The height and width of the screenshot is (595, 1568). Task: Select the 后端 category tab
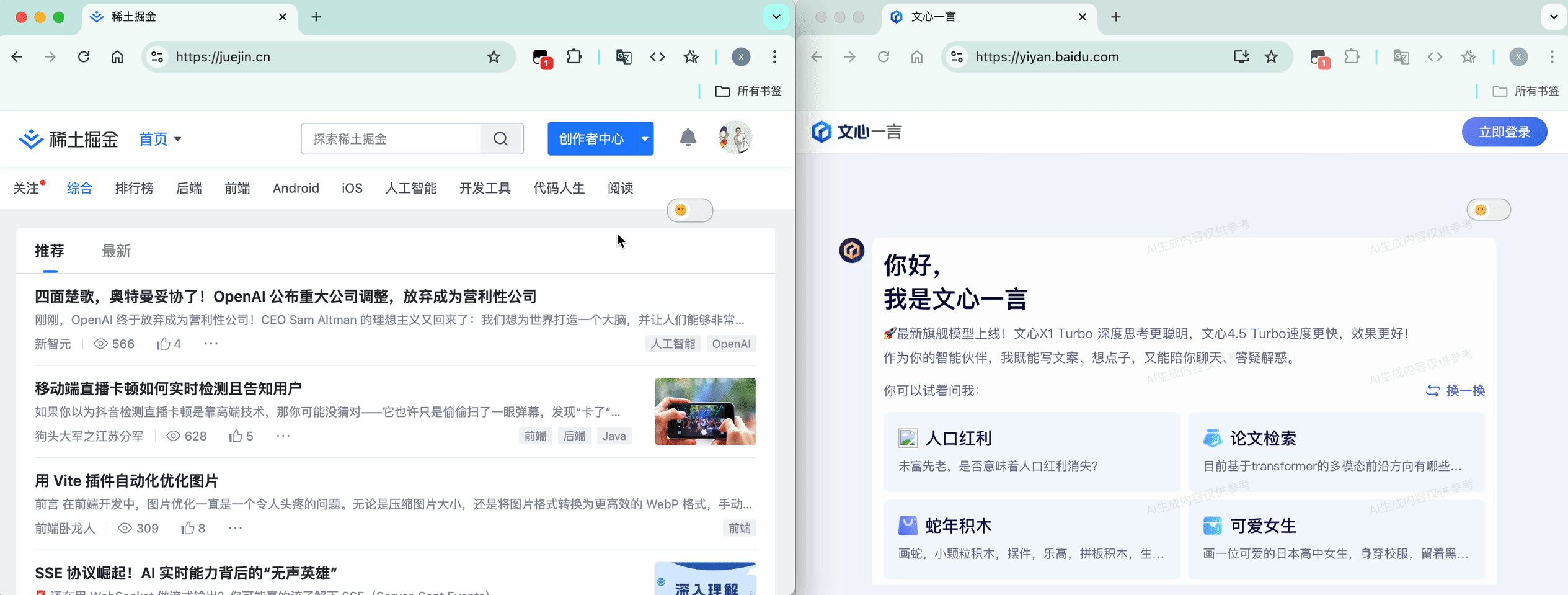[x=189, y=189]
